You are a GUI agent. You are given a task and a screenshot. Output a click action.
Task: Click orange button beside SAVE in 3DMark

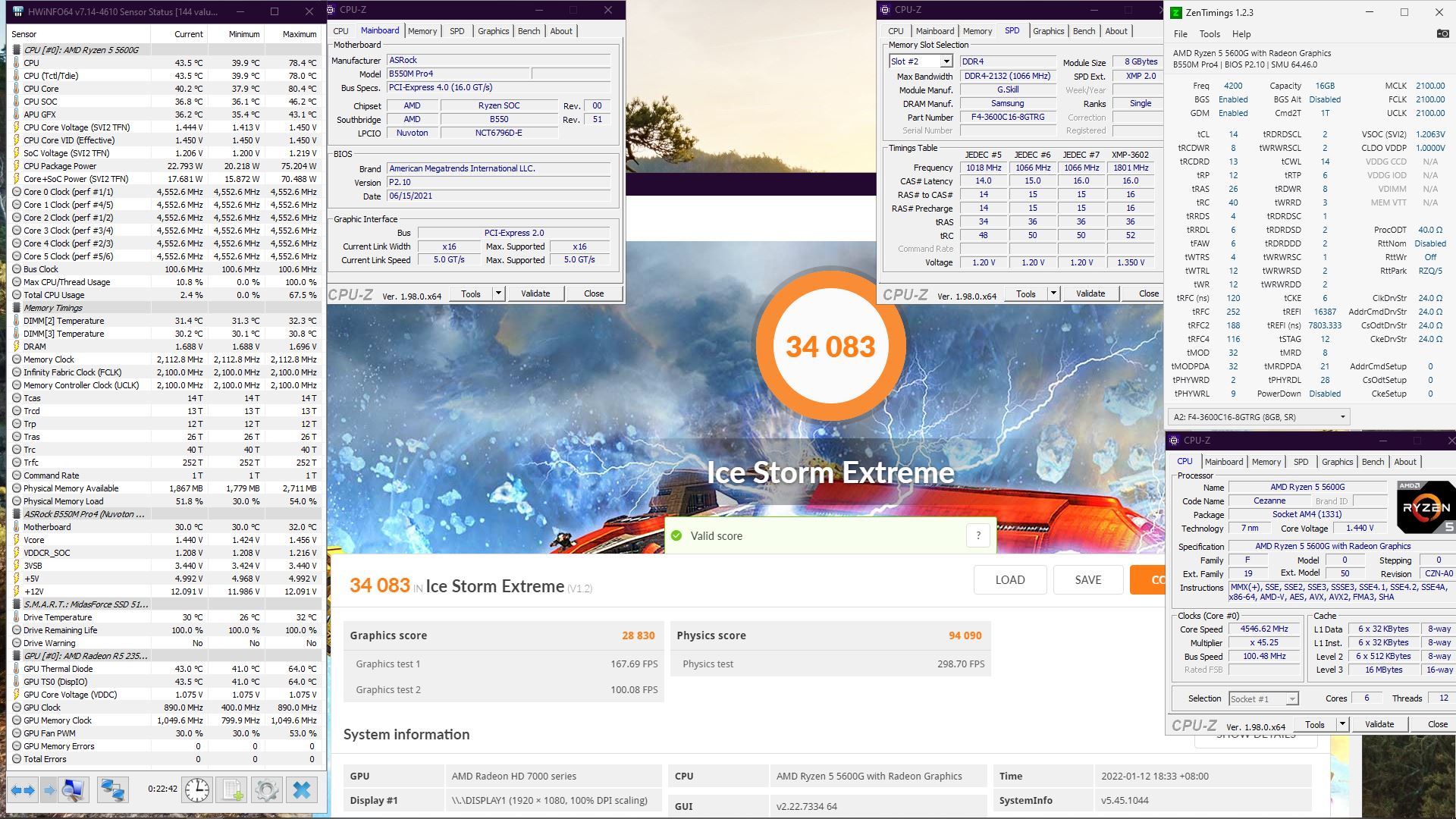(1147, 579)
